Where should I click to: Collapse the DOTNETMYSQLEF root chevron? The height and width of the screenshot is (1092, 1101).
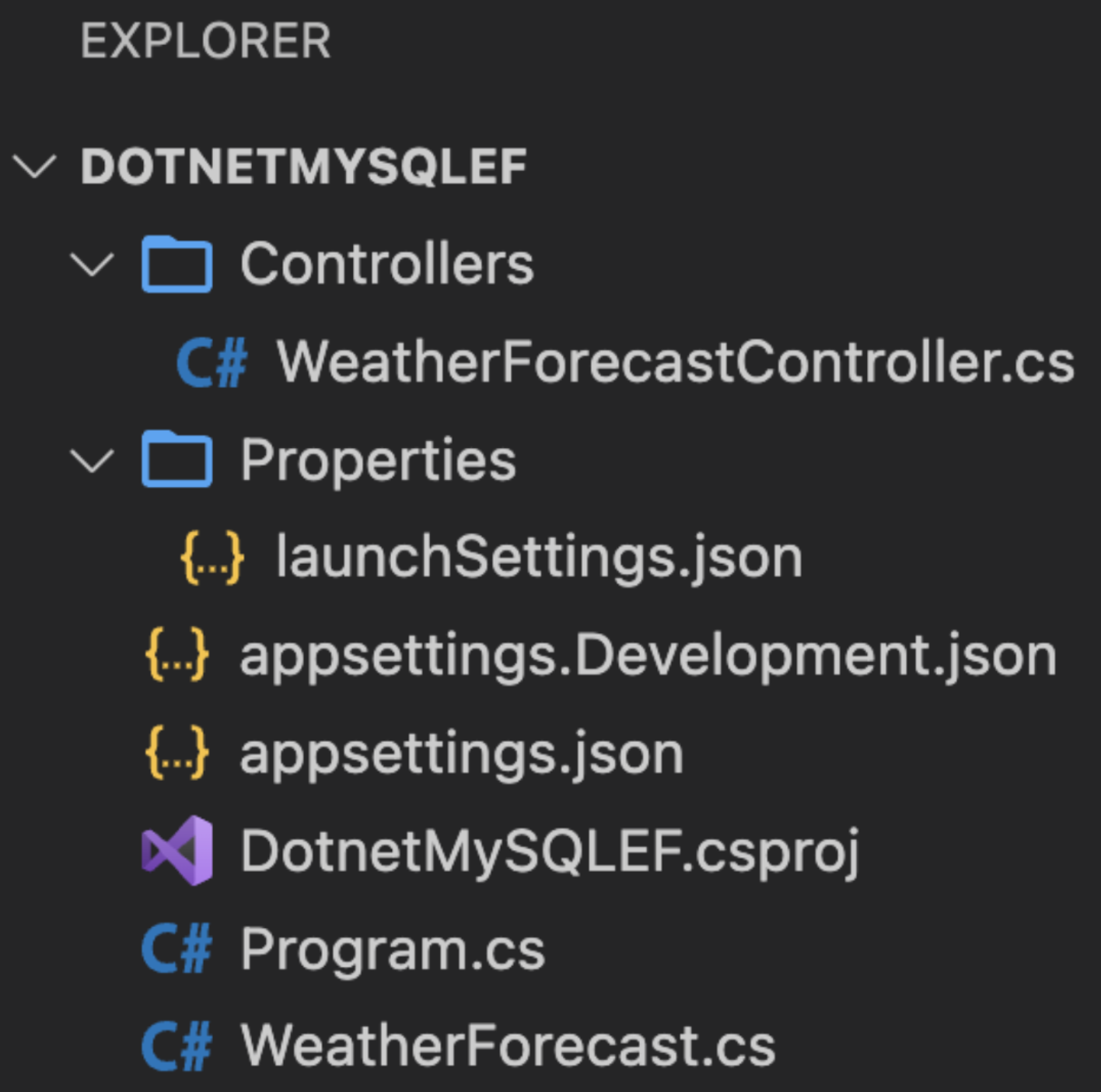point(35,166)
